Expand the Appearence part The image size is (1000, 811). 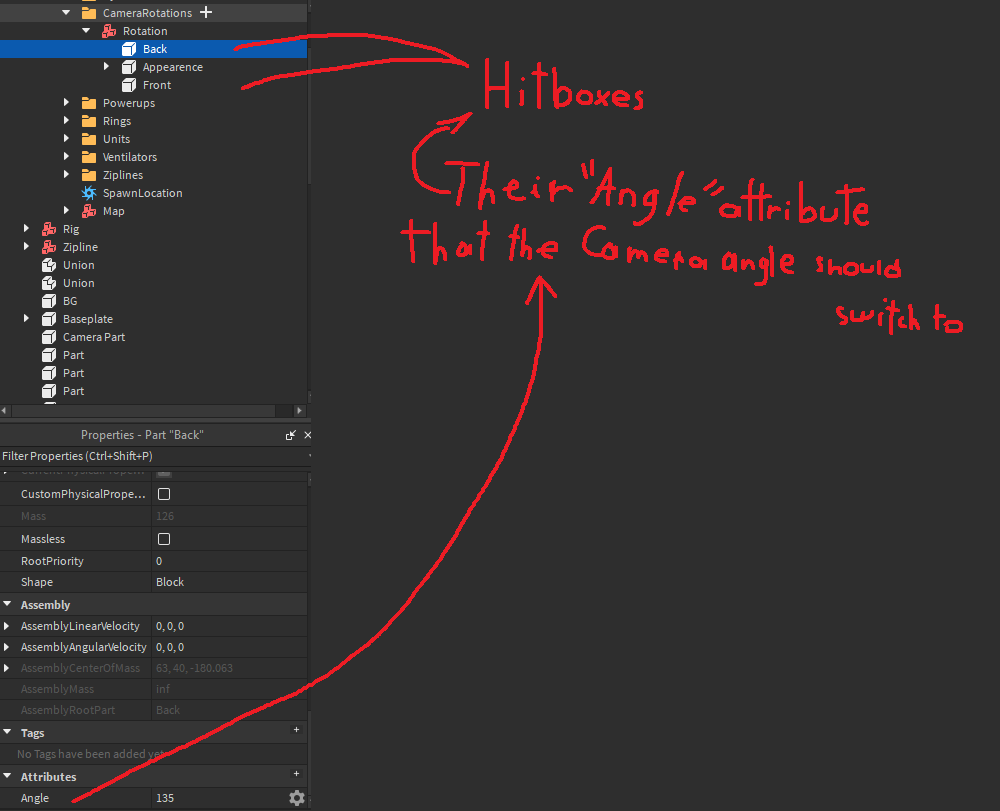107,66
